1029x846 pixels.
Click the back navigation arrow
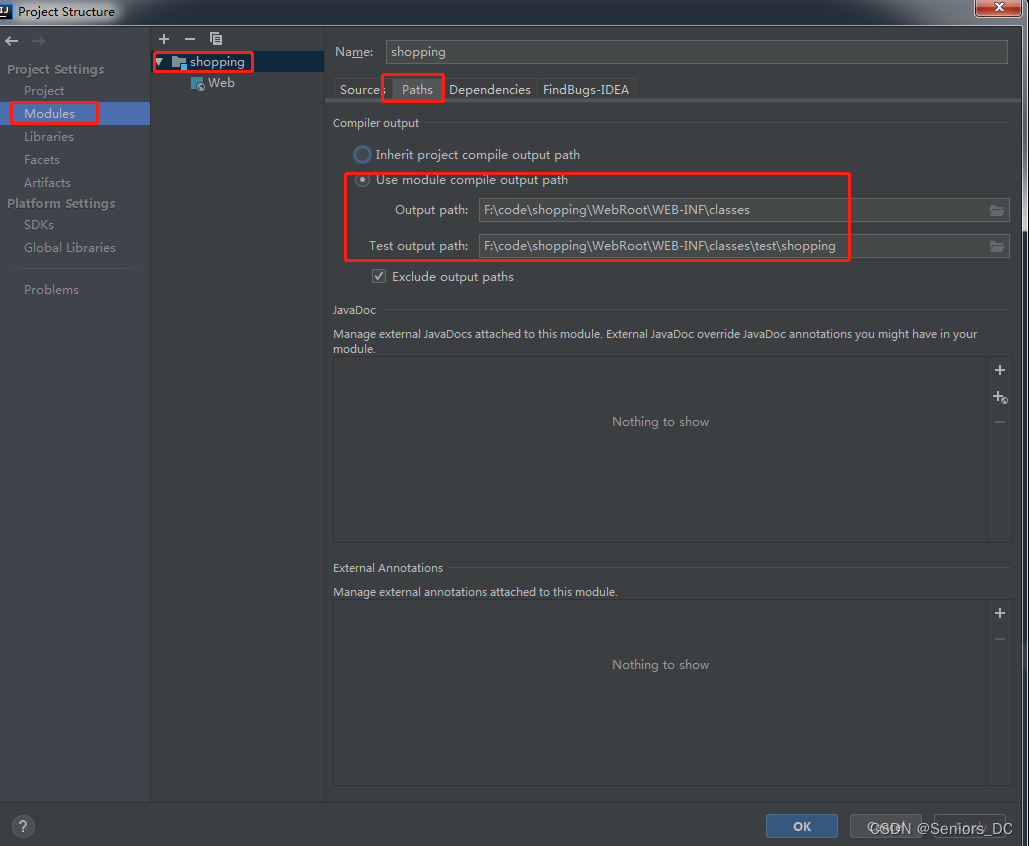click(12, 41)
